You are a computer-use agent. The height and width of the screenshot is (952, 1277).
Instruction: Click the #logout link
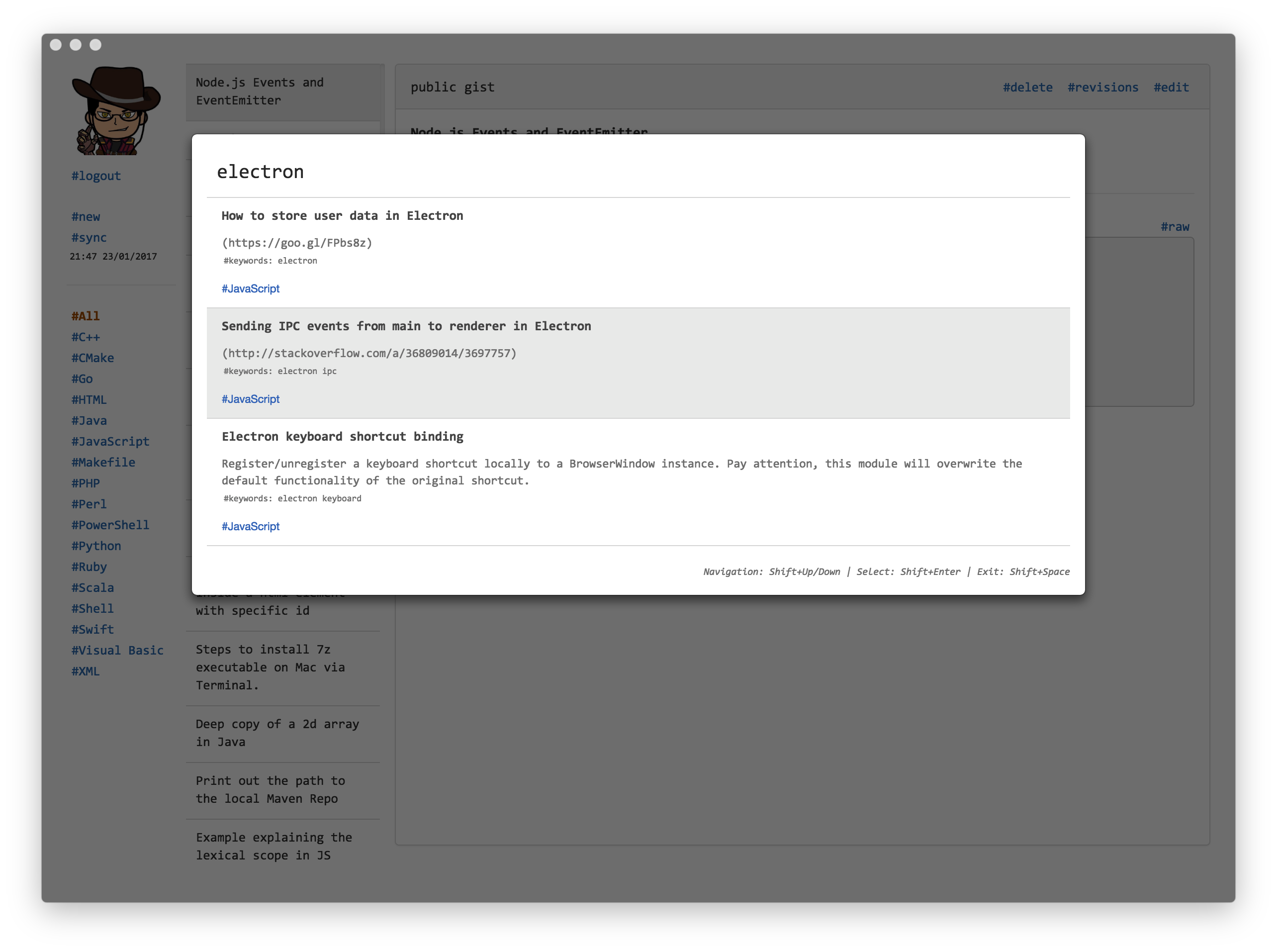coord(95,176)
